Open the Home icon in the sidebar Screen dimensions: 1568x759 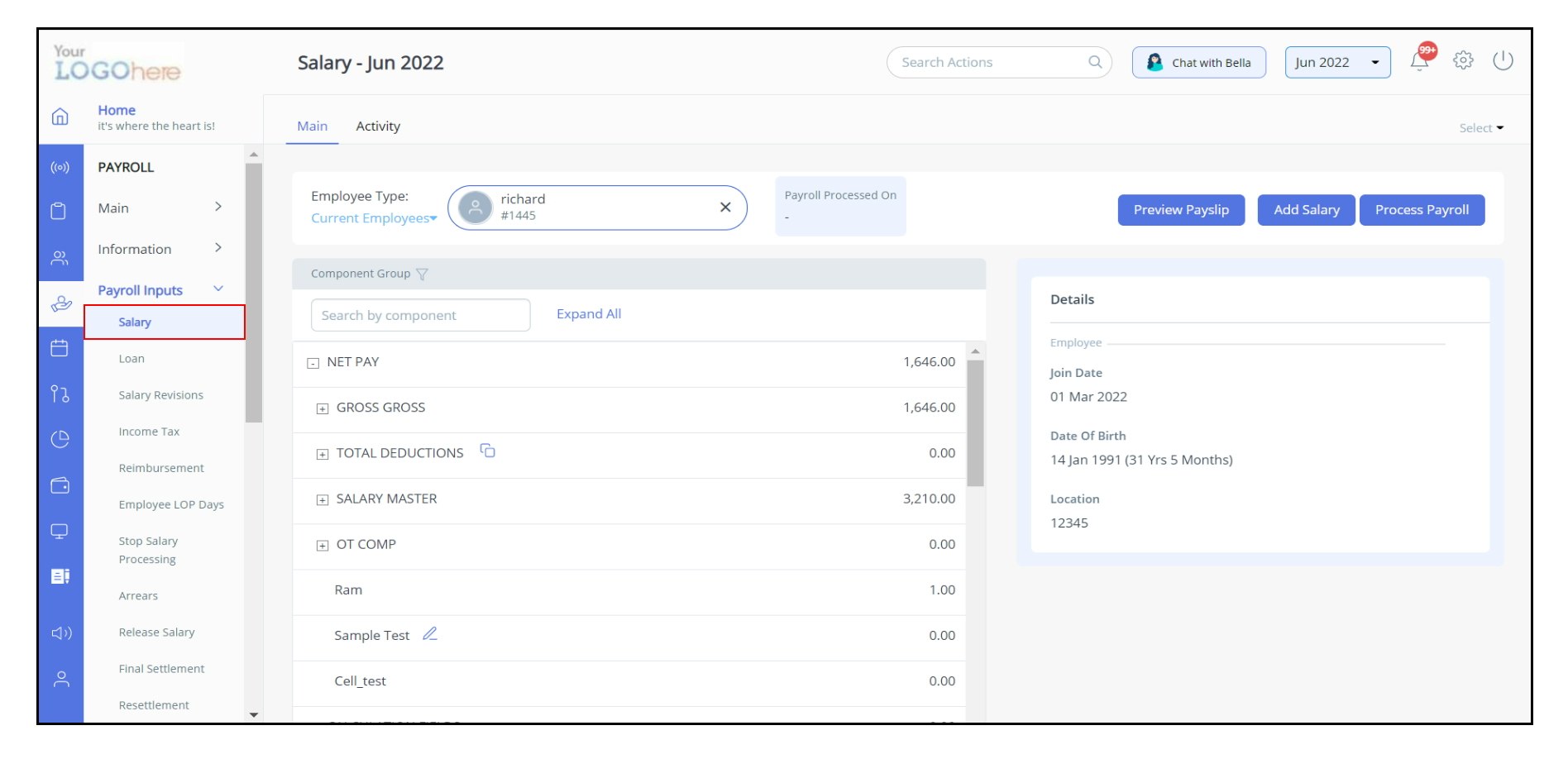[60, 117]
